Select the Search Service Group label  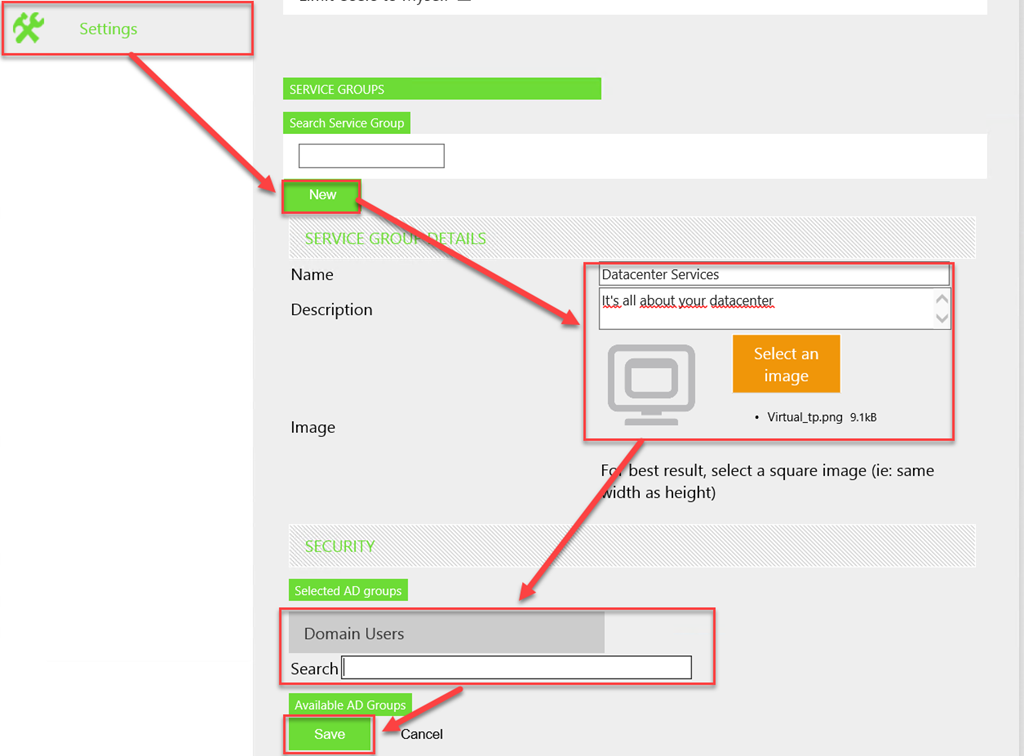coord(346,123)
